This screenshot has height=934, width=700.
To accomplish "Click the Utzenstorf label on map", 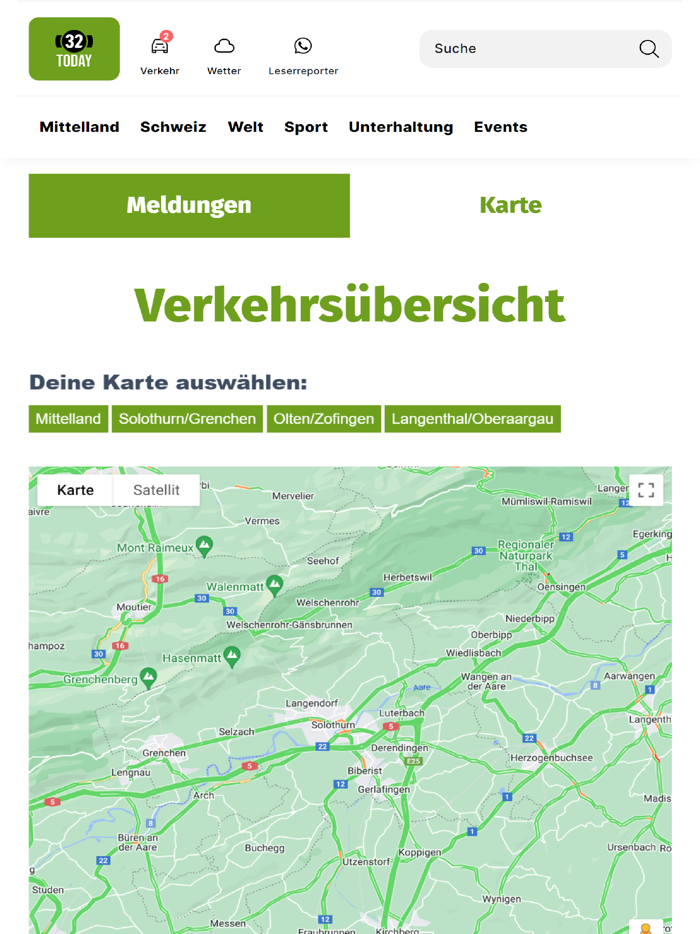I will pyautogui.click(x=366, y=862).
